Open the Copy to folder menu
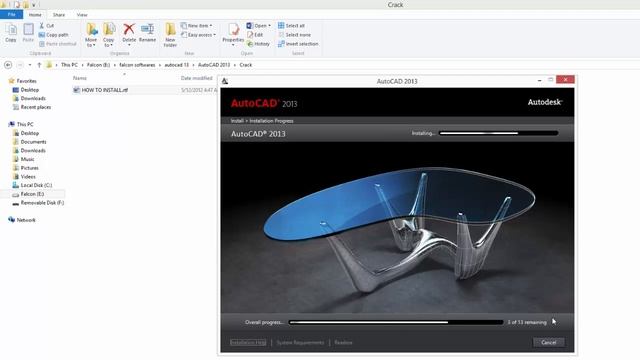 (x=109, y=35)
